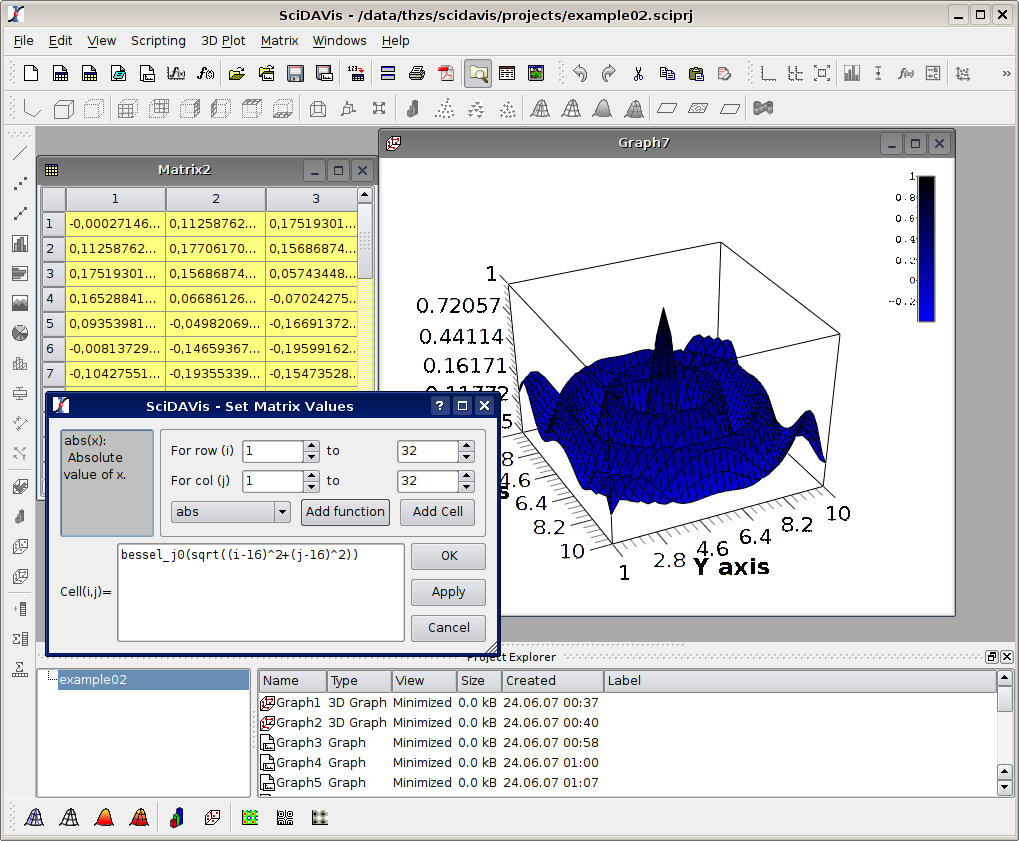
Task: Click the new matrix icon with yellow grid
Action: pyautogui.click(x=89, y=73)
